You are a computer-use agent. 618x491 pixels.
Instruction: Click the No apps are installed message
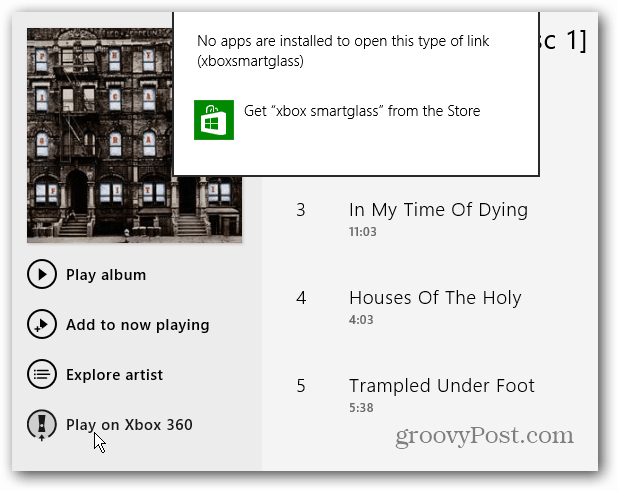pyautogui.click(x=343, y=51)
